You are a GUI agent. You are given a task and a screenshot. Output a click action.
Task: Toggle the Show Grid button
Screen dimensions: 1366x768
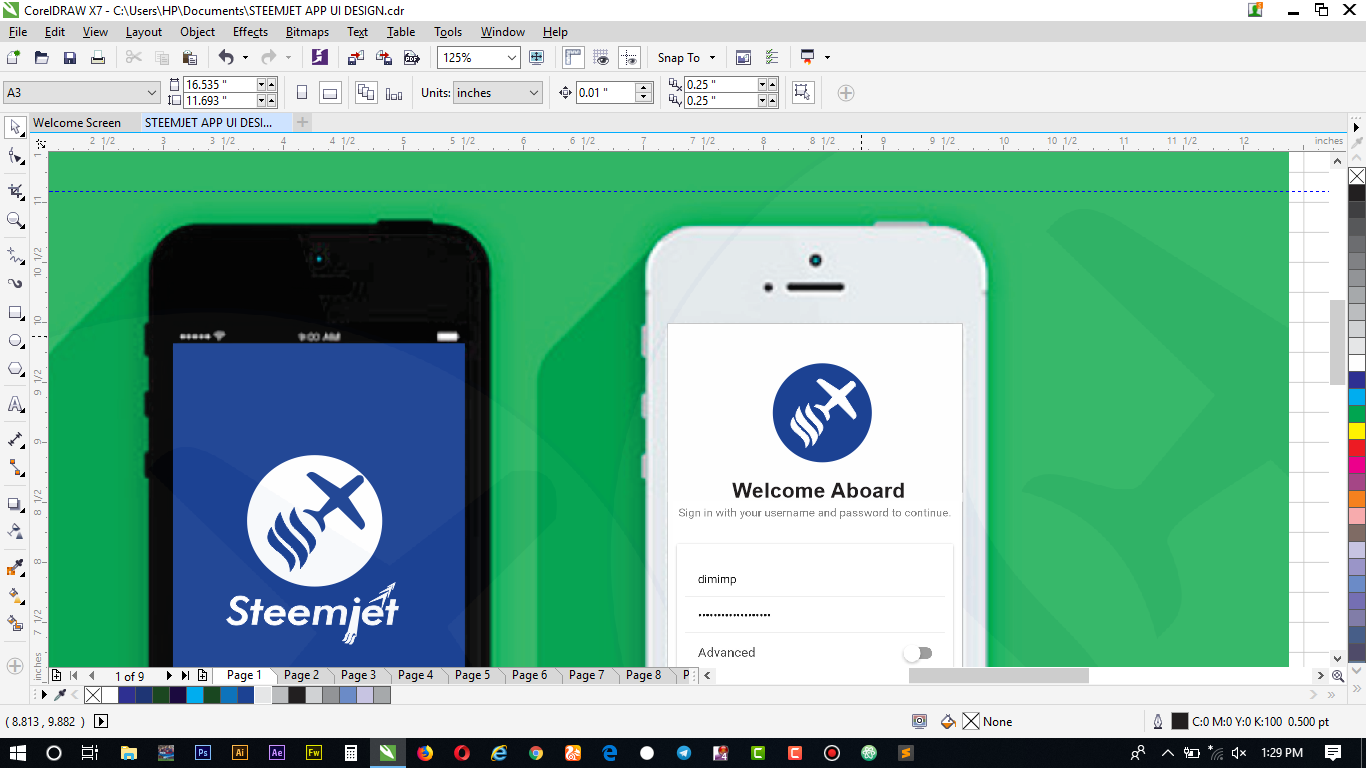point(601,58)
